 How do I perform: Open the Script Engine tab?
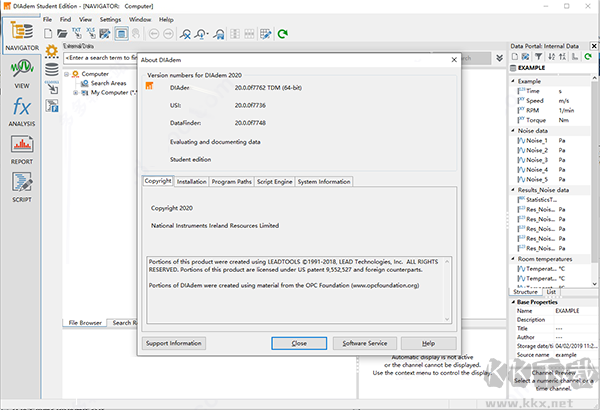(273, 182)
